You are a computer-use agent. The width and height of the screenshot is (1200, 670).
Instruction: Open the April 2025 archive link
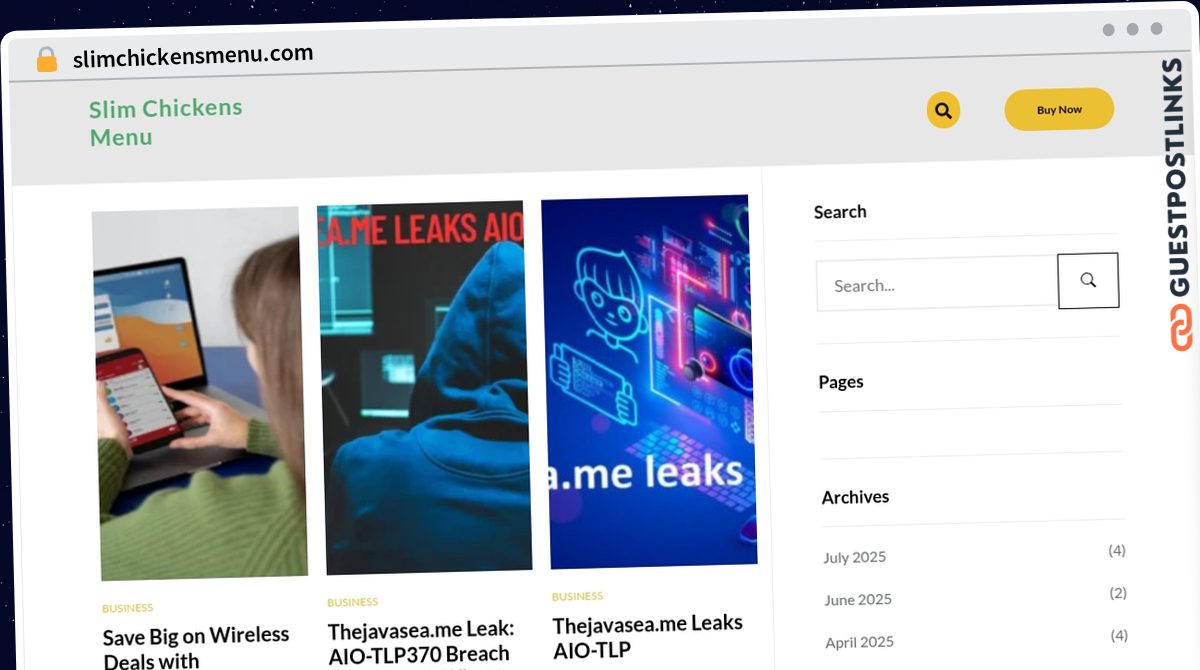point(859,642)
